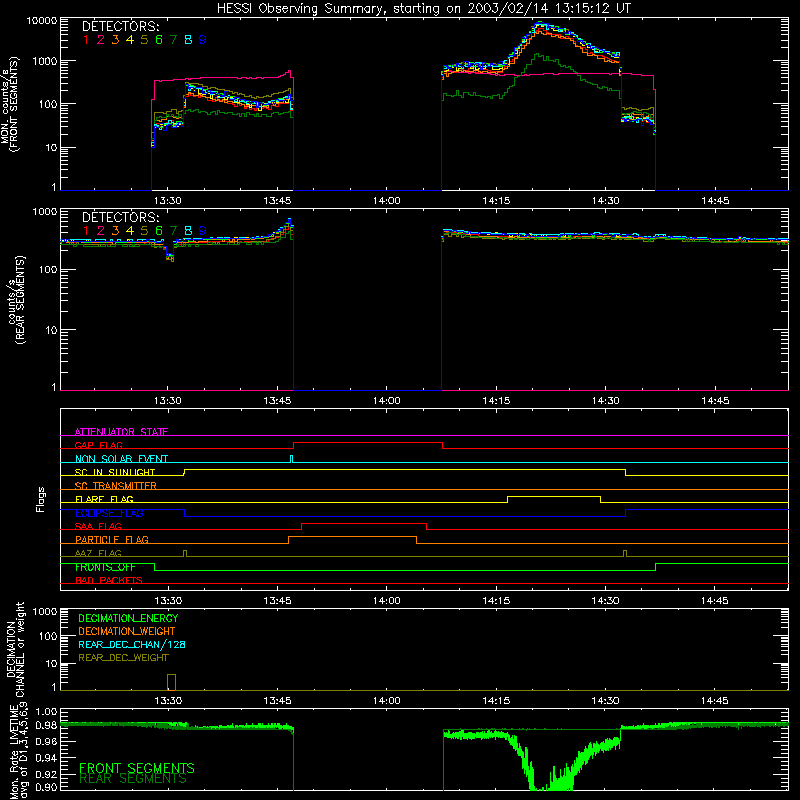
Task: Click the DECIMATION CHANNEL or weight axis title
Action: click(x=15, y=649)
